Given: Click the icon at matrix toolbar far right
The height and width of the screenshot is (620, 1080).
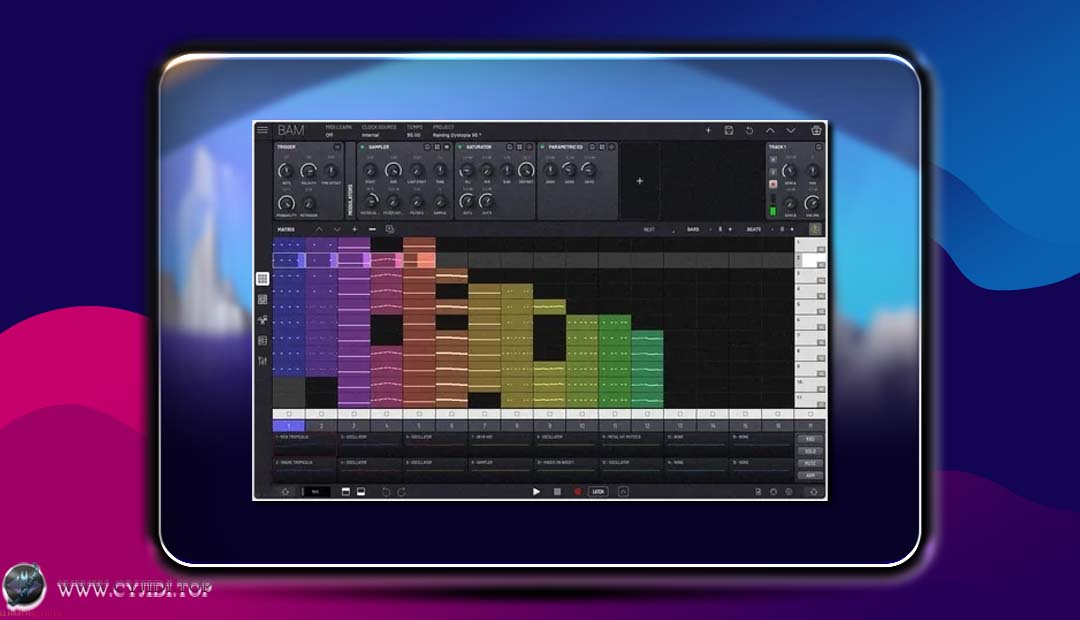Looking at the screenshot, I should coord(815,229).
